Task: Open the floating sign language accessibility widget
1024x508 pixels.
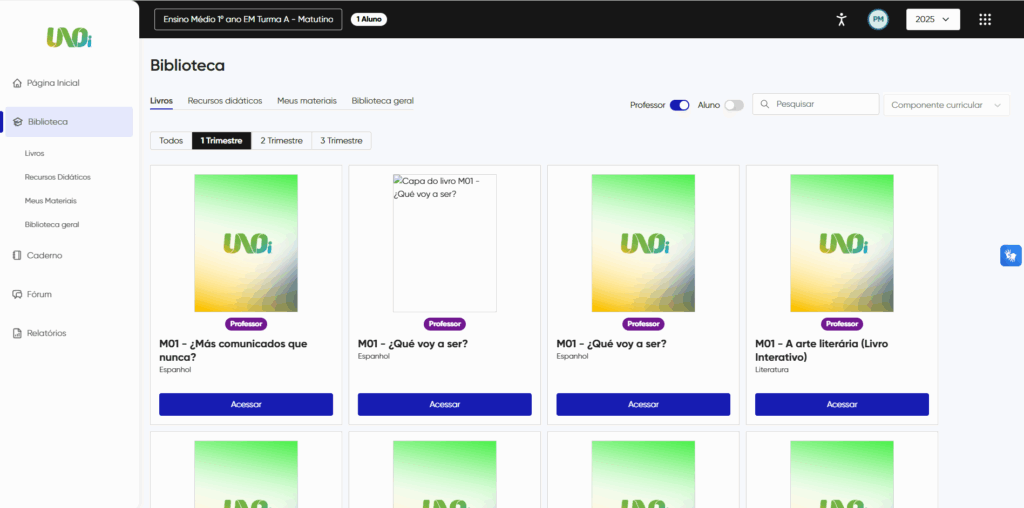Action: point(1010,256)
